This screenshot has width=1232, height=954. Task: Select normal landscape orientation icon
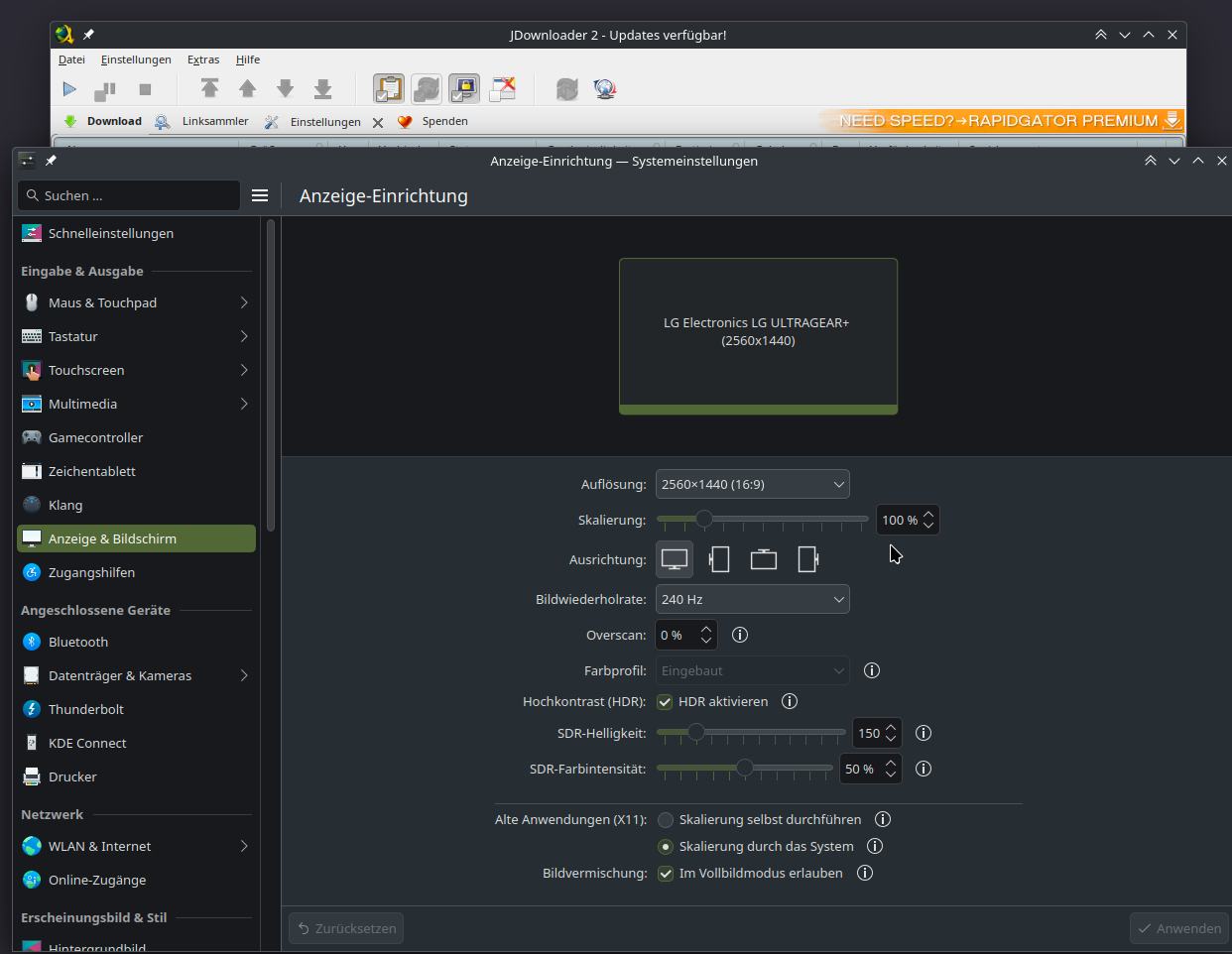pyautogui.click(x=675, y=559)
